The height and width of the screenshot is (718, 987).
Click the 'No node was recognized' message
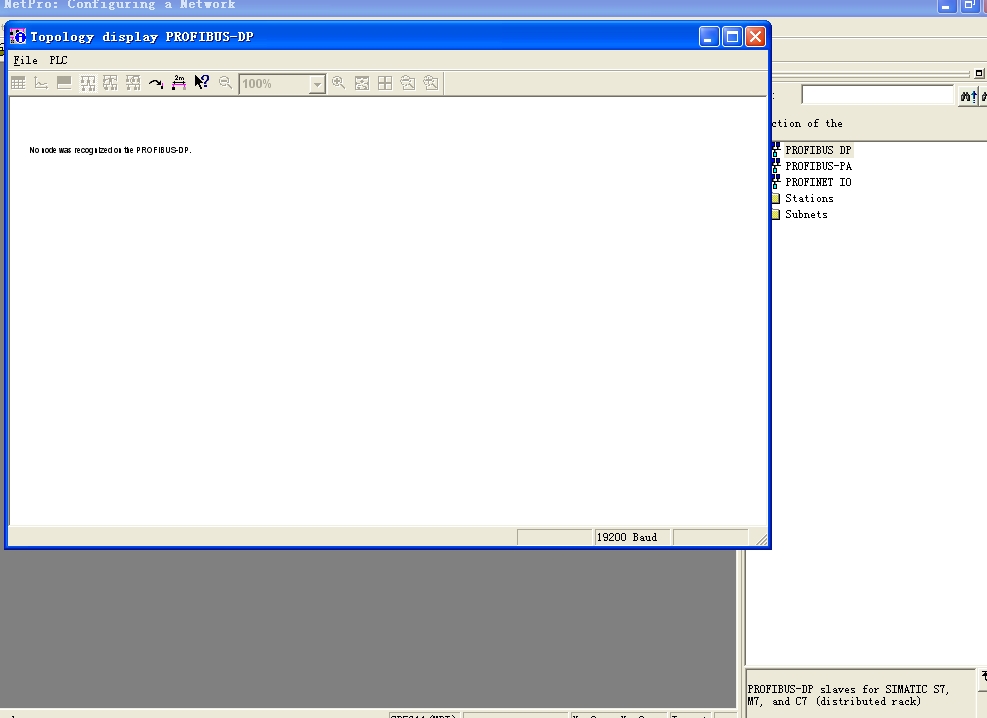click(x=110, y=150)
